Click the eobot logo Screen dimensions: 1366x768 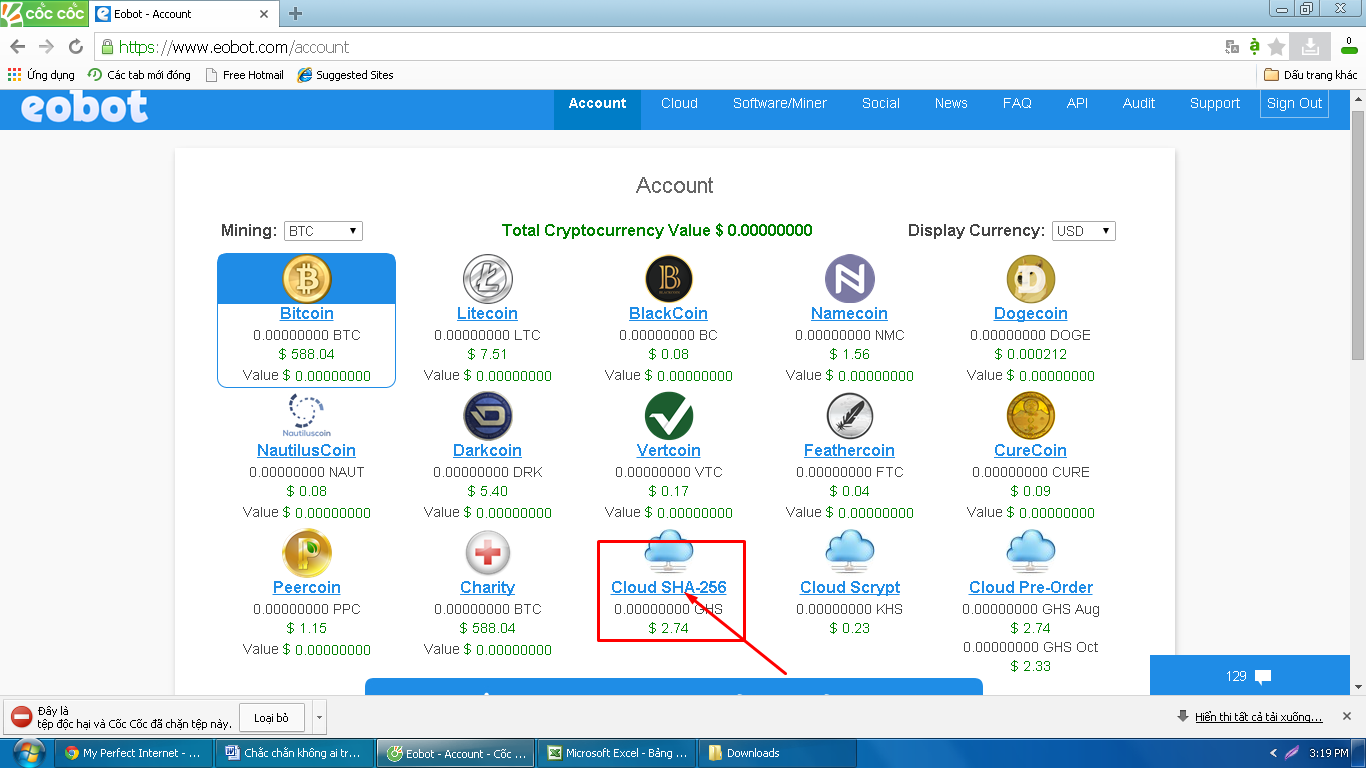coord(84,106)
